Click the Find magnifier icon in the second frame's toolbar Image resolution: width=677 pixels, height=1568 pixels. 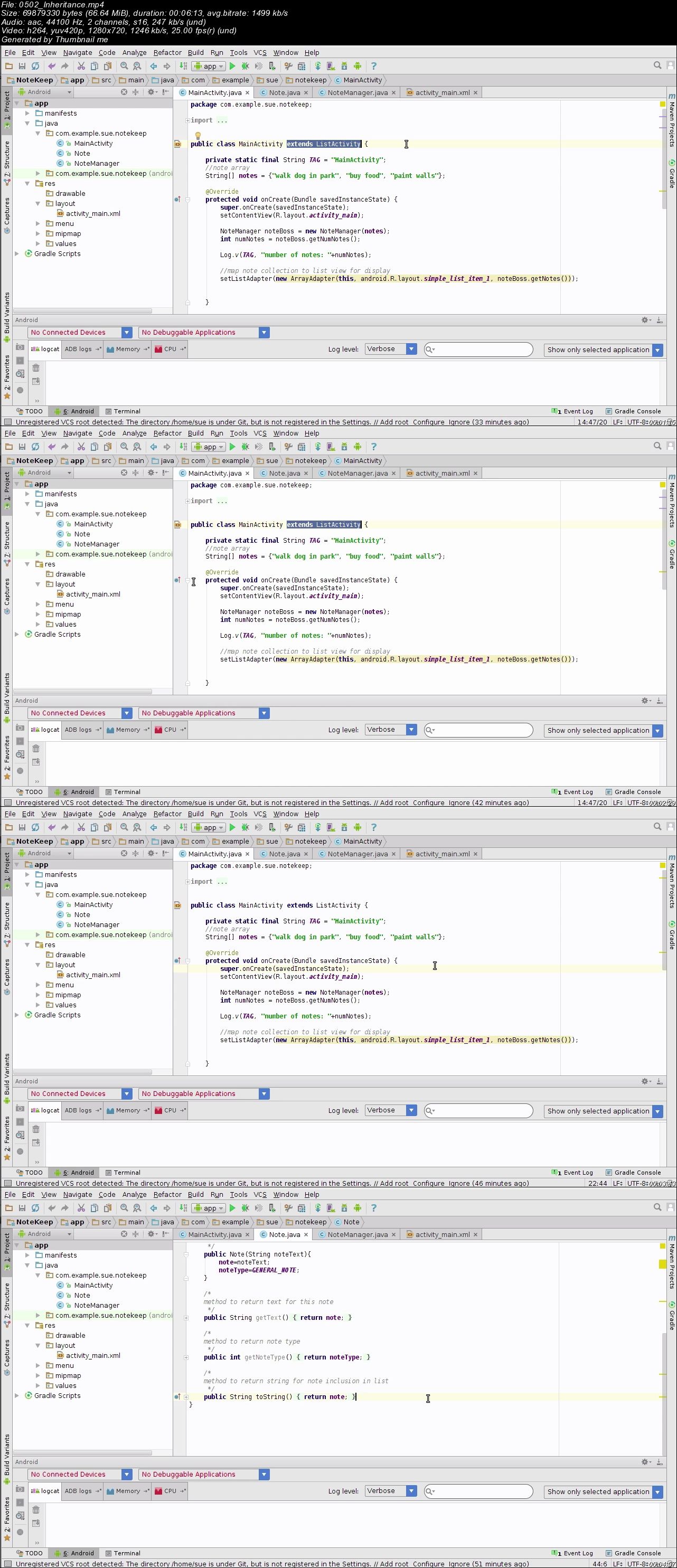pyautogui.click(x=124, y=446)
